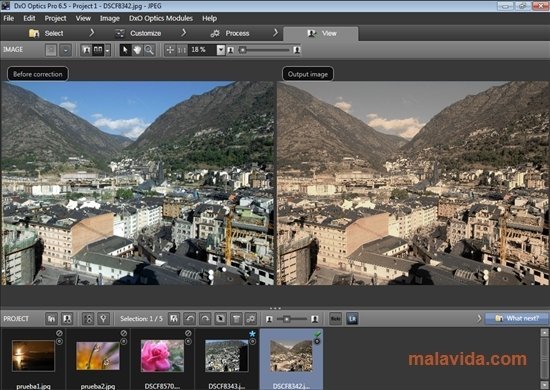Select the DSCF8343 thumbnail

[227, 356]
